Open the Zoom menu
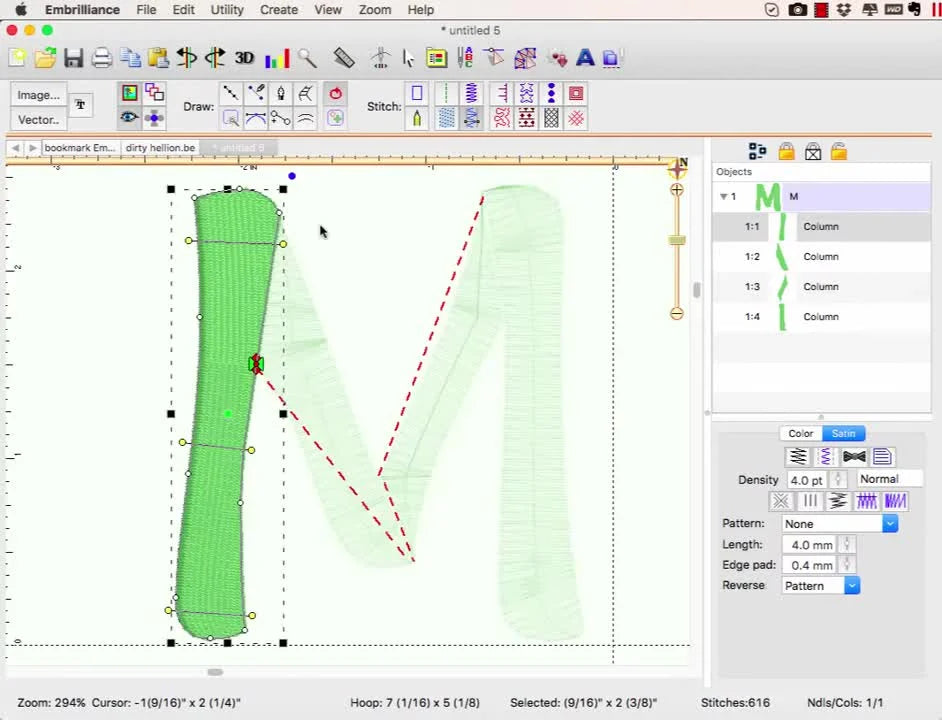The width and height of the screenshot is (942, 720). [x=375, y=10]
